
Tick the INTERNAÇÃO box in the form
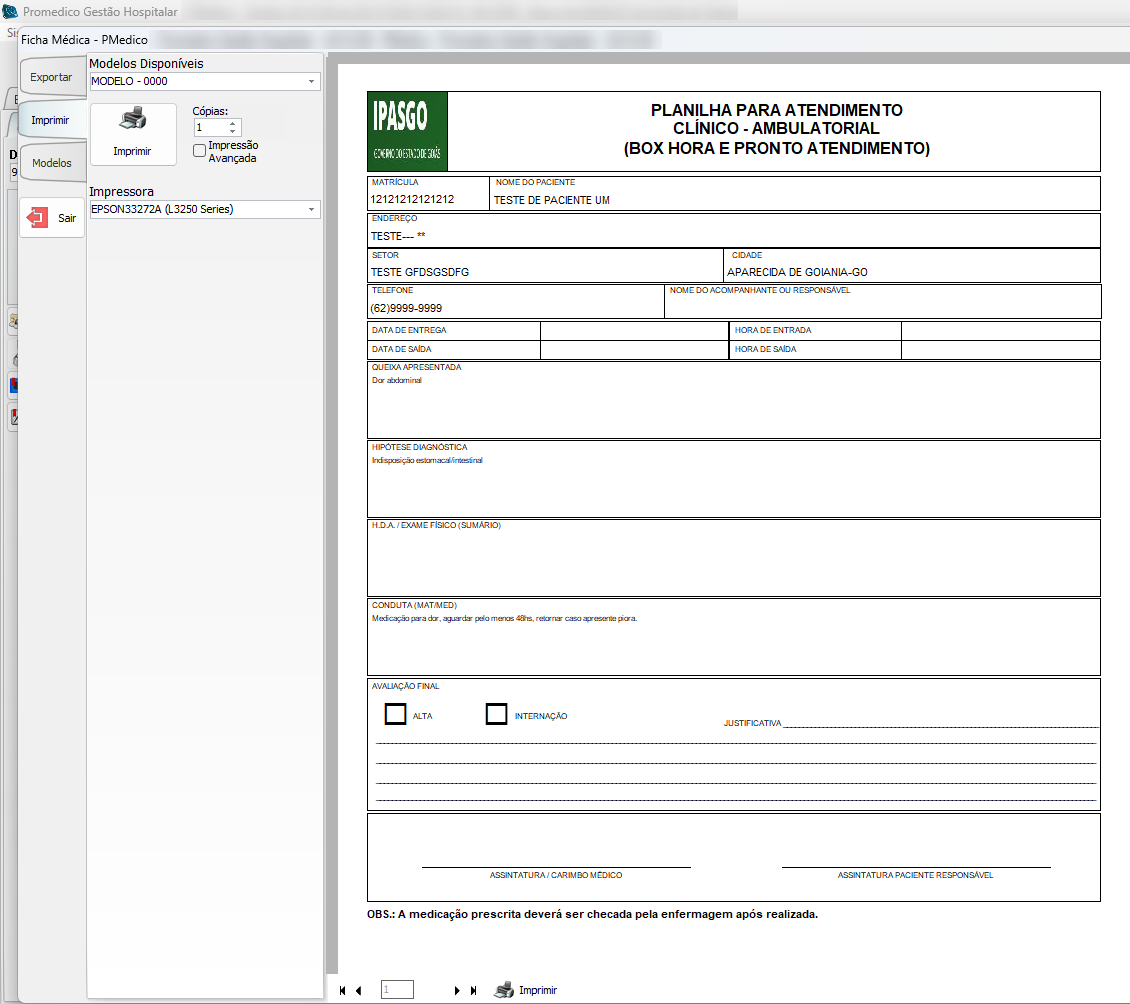497,714
